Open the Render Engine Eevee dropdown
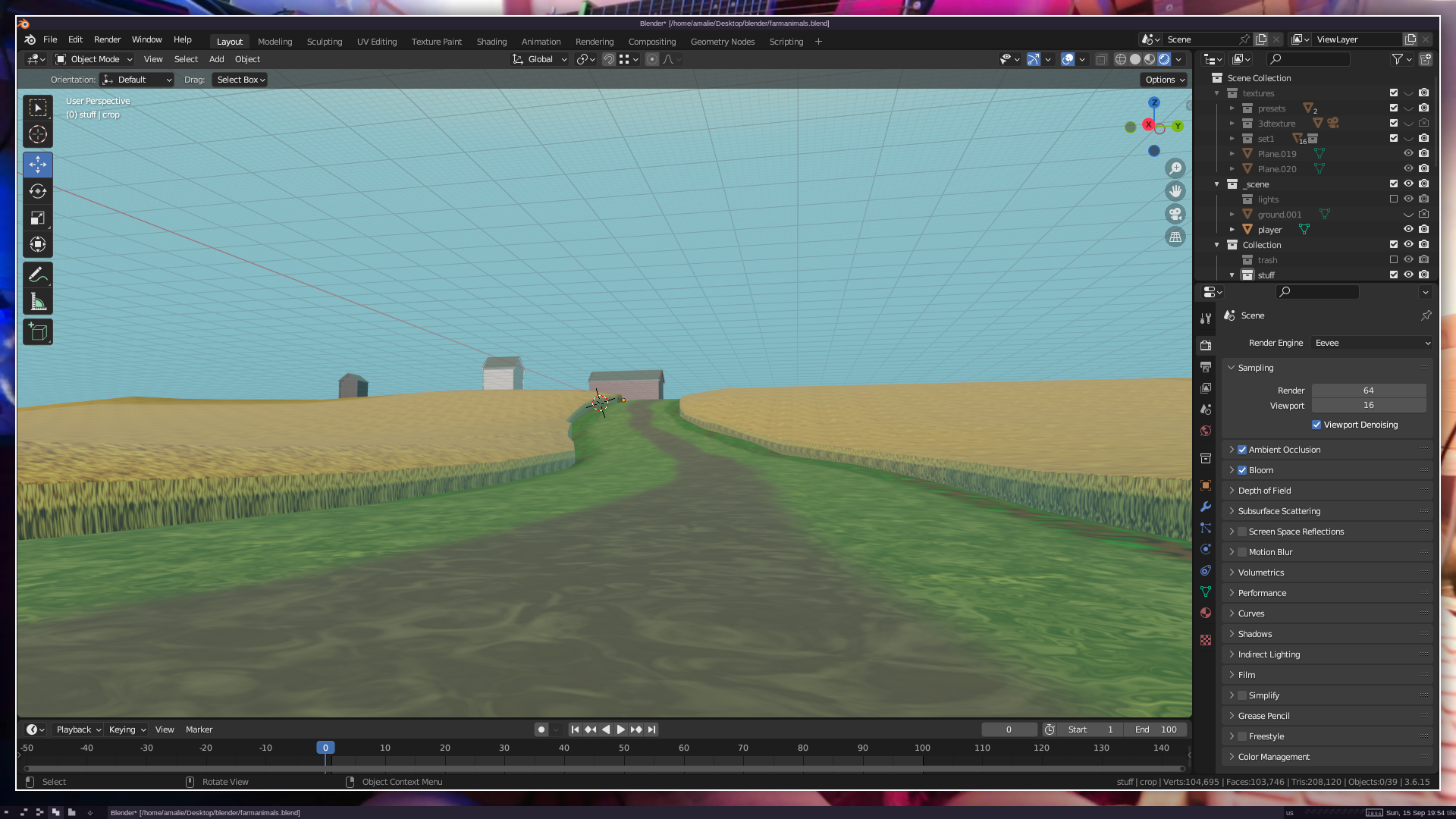The height and width of the screenshot is (819, 1456). point(1371,343)
